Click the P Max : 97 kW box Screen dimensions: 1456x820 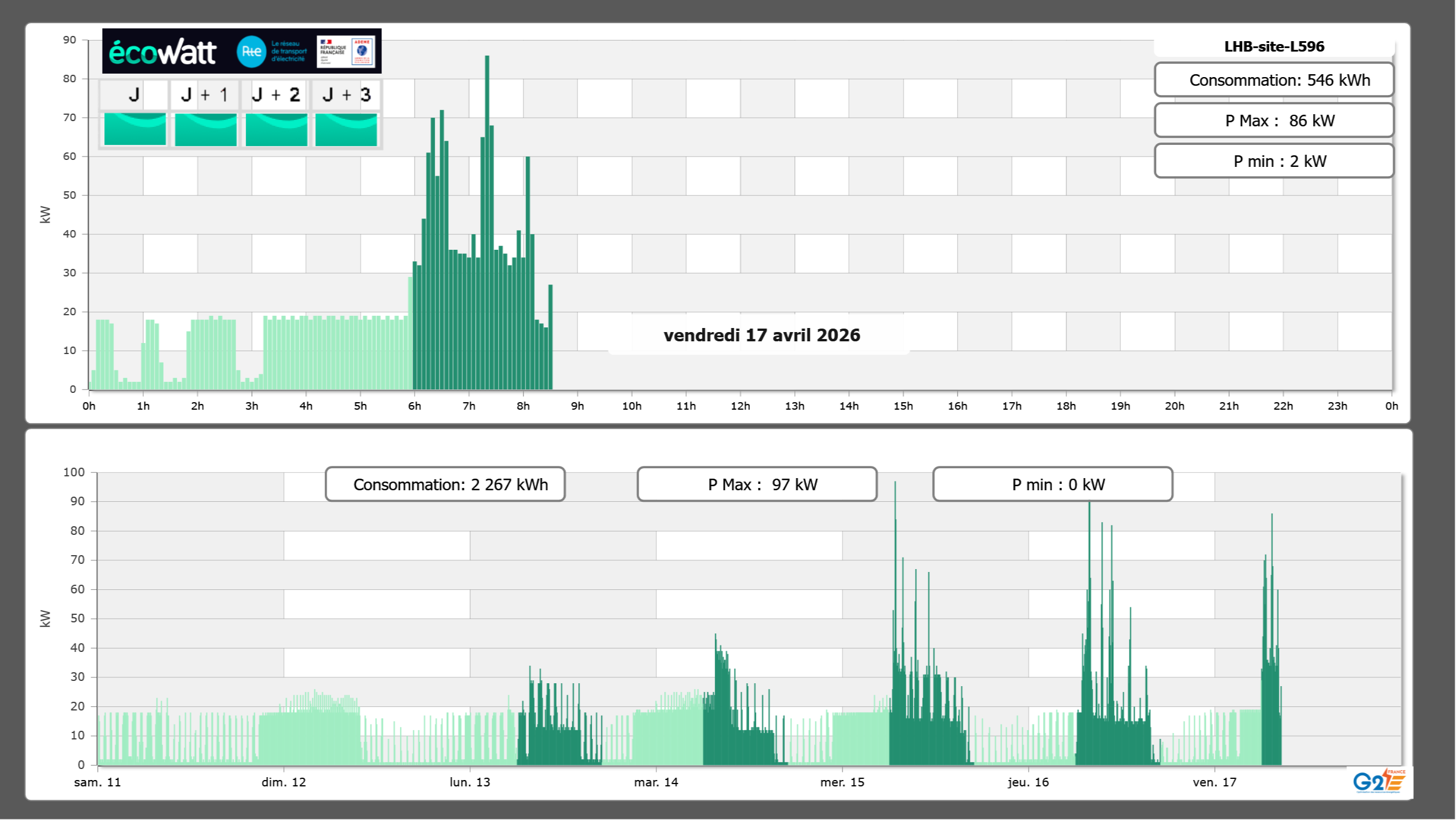pyautogui.click(x=757, y=484)
